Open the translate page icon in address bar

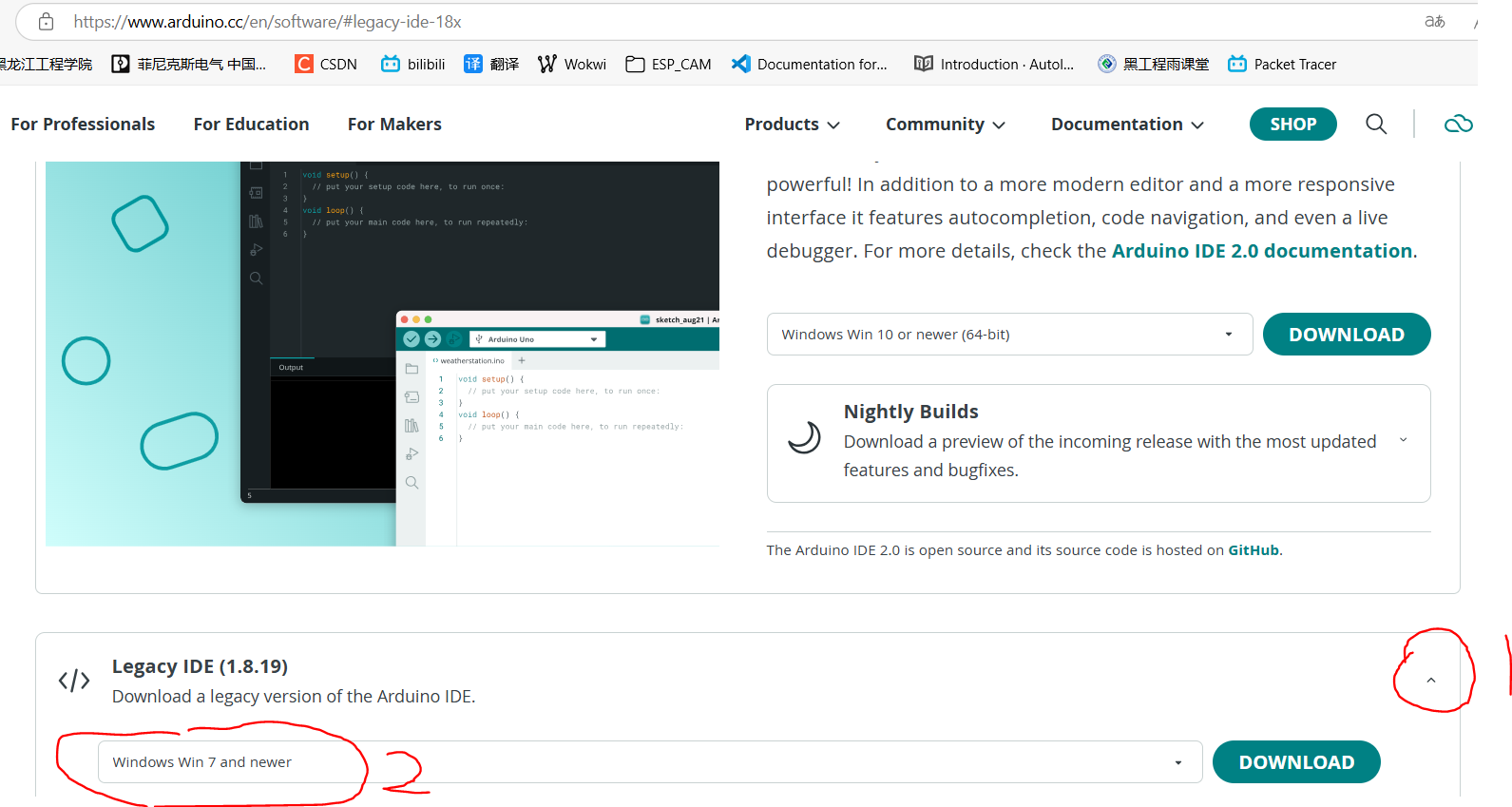pyautogui.click(x=1435, y=22)
